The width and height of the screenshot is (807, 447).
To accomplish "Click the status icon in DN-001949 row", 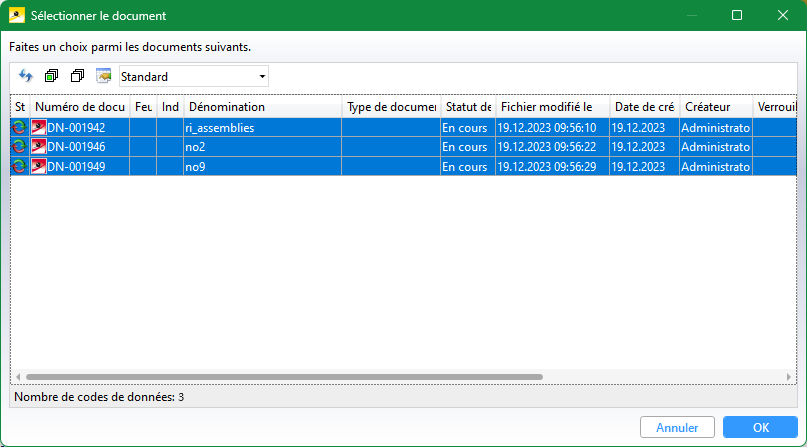I will [19, 165].
